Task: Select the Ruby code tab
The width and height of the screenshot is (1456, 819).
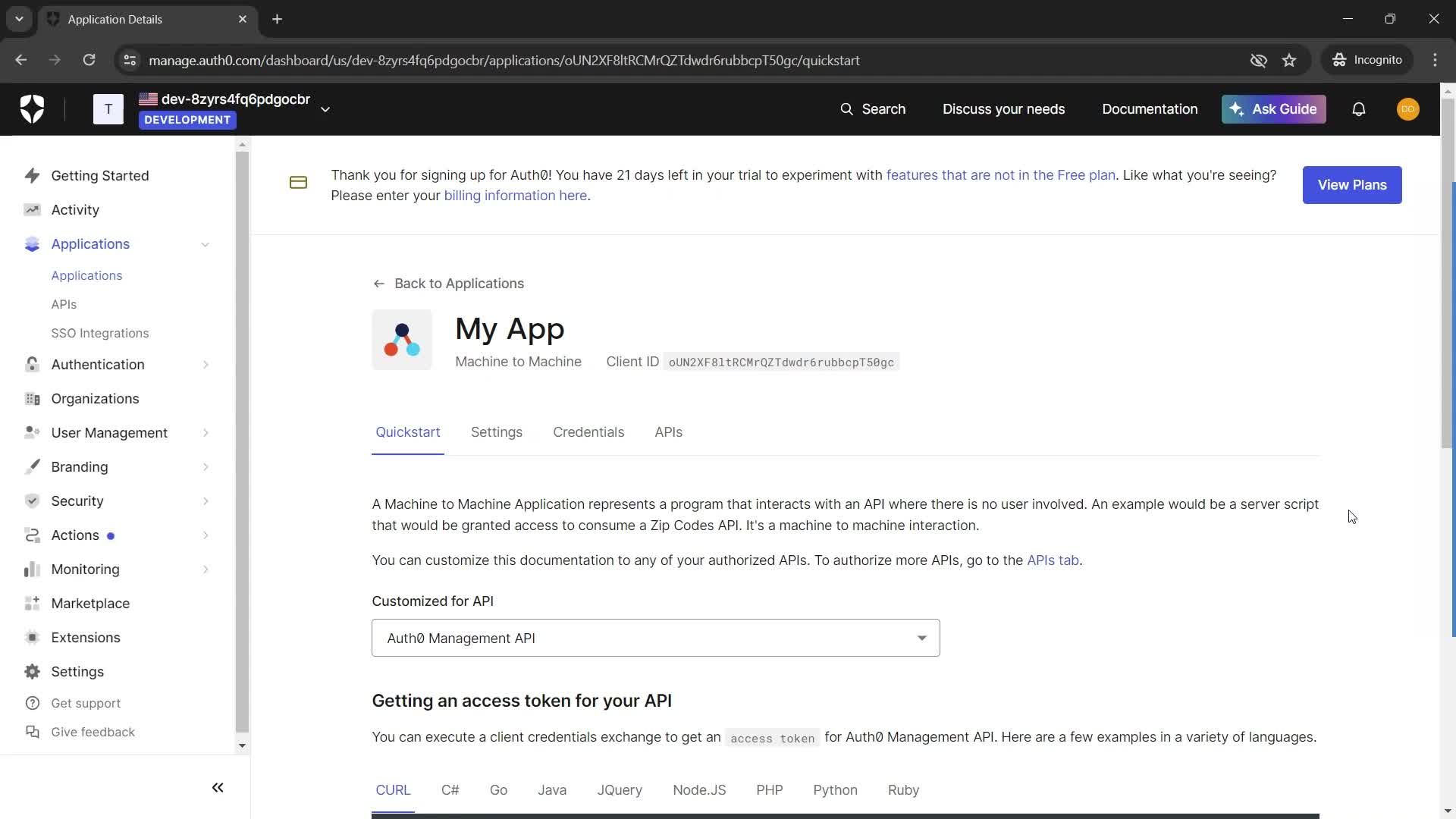Action: [x=903, y=790]
